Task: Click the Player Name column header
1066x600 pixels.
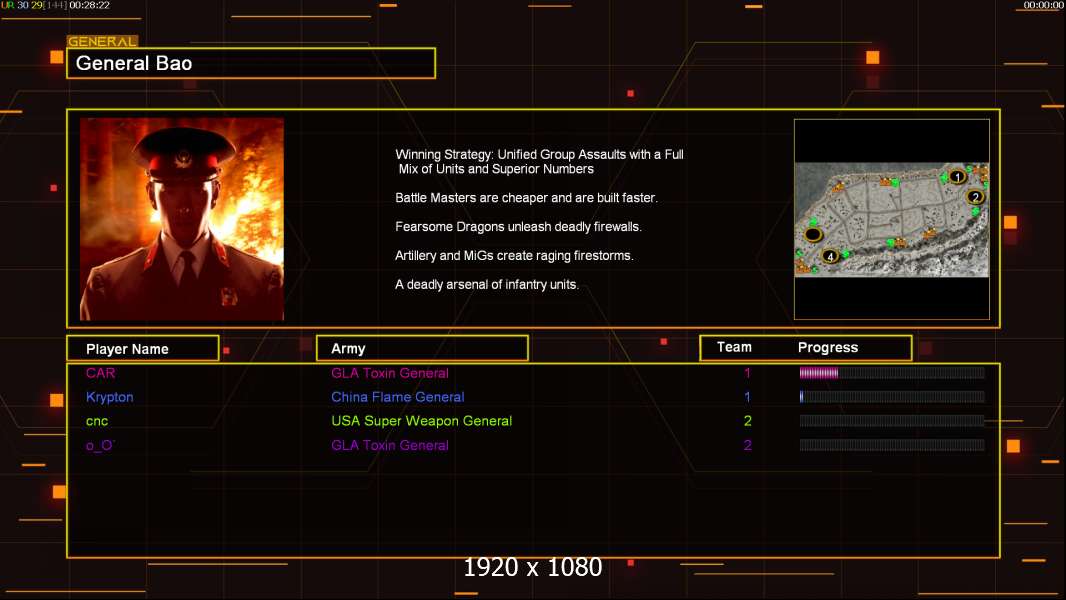Action: pyautogui.click(x=143, y=349)
